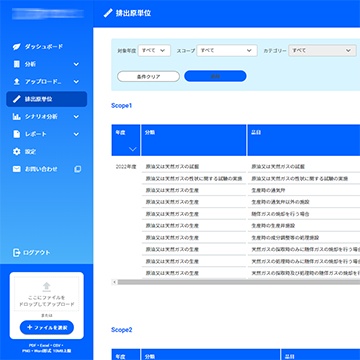Viewport: 360px width, 360px height.
Task: Click the お問い合わせ envelope icon
Action: point(16,169)
